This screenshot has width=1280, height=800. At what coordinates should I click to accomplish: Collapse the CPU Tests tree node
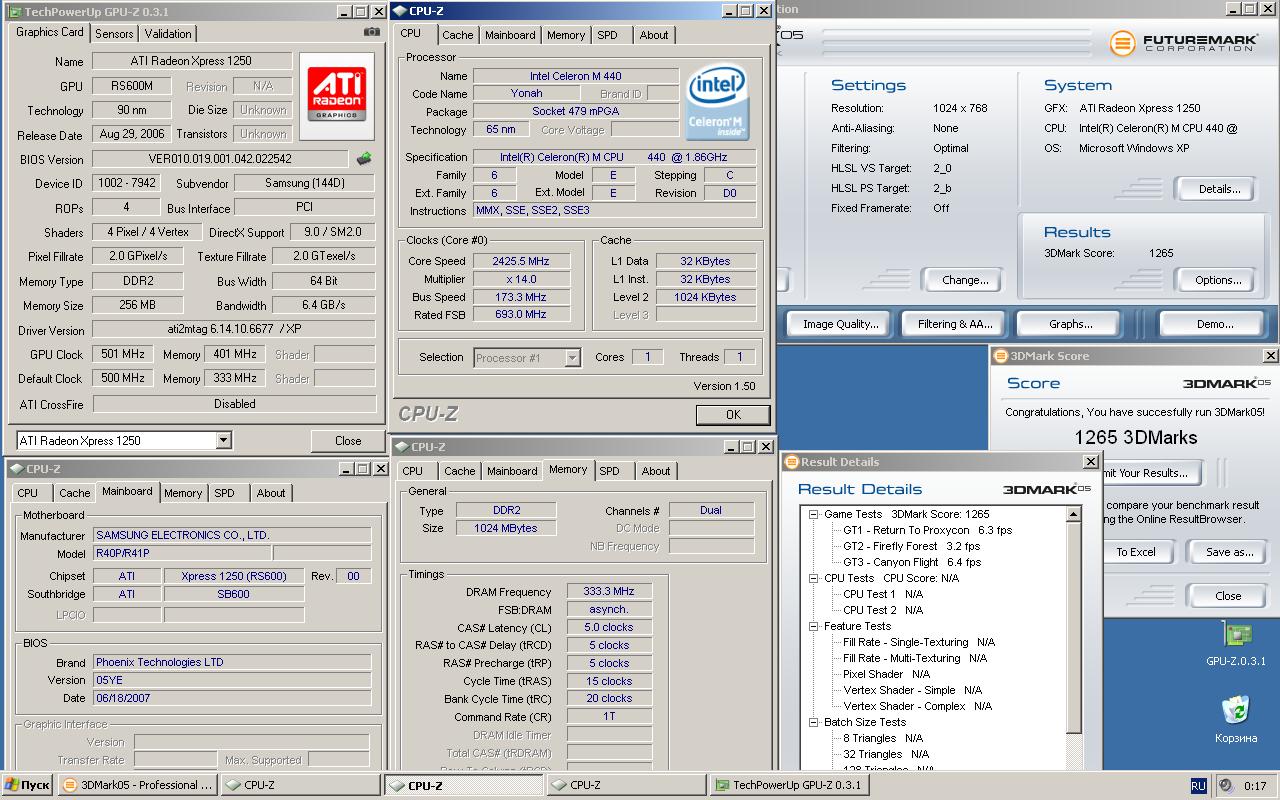pyautogui.click(x=814, y=578)
